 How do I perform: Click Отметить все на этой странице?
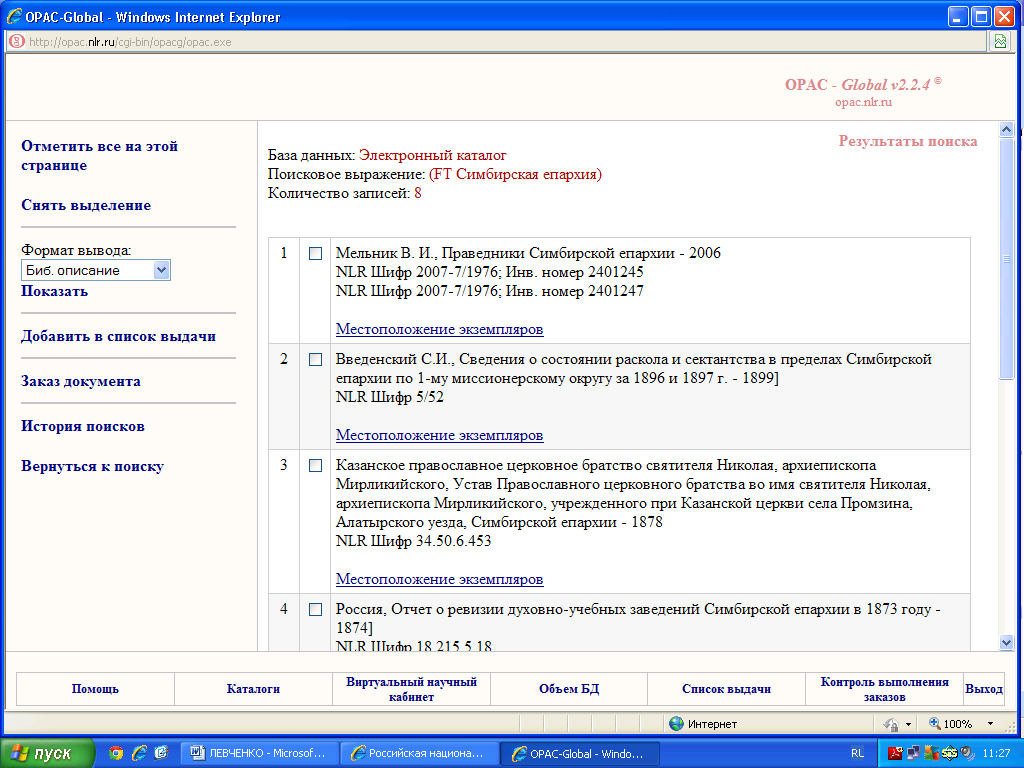point(99,155)
